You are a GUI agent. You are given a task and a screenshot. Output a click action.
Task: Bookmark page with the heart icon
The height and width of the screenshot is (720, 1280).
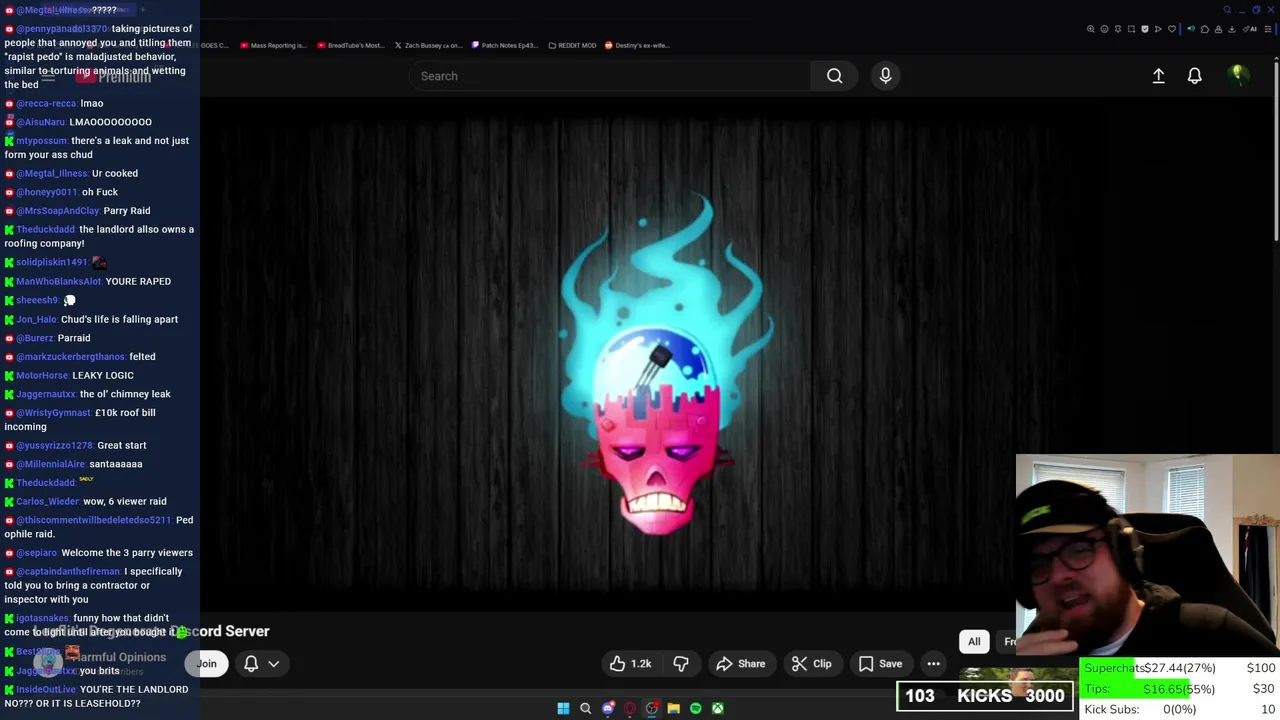(1172, 29)
